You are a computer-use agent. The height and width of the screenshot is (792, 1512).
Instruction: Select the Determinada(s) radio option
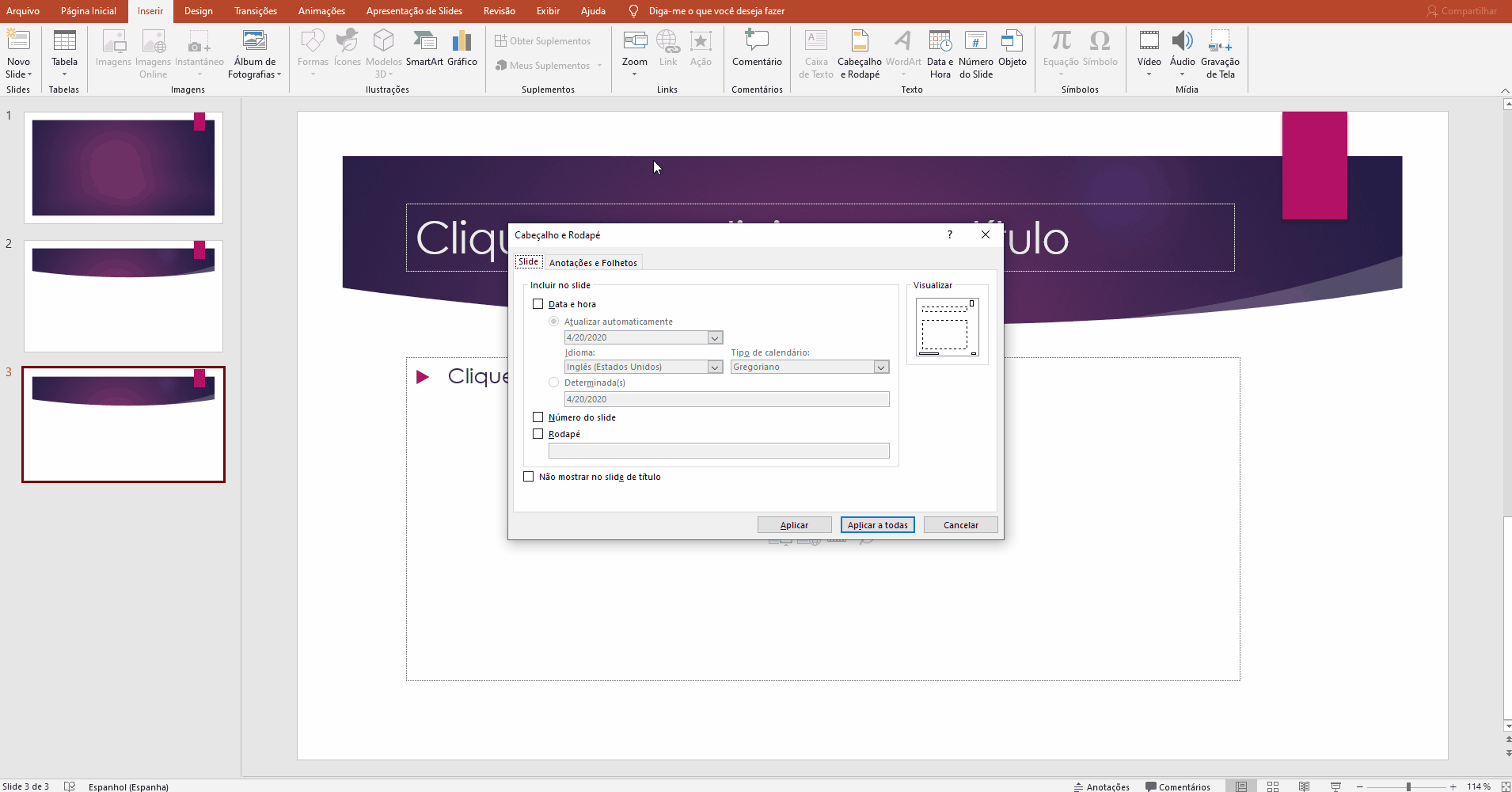point(554,383)
